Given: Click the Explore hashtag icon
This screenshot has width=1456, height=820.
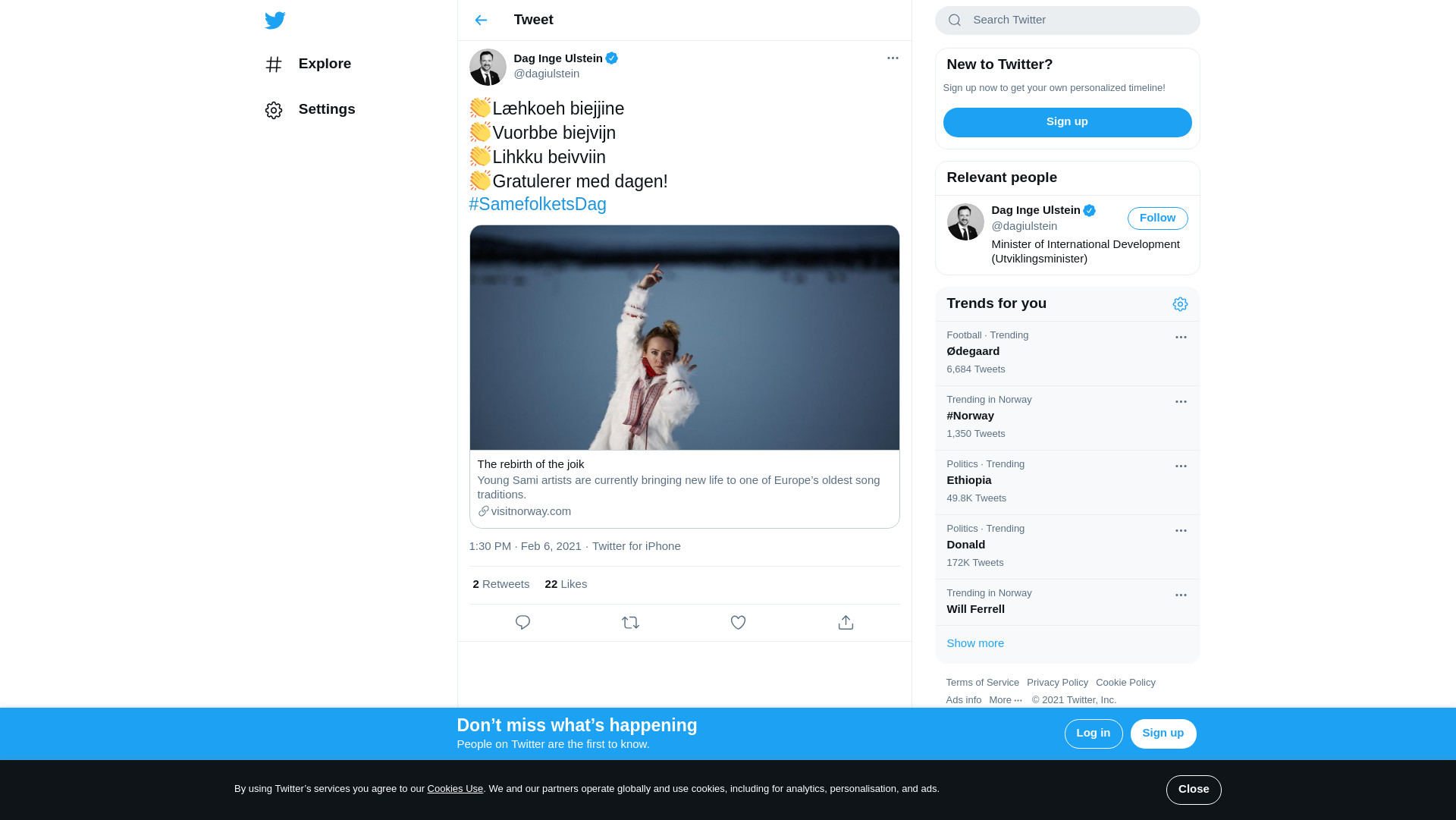Looking at the screenshot, I should click(274, 64).
